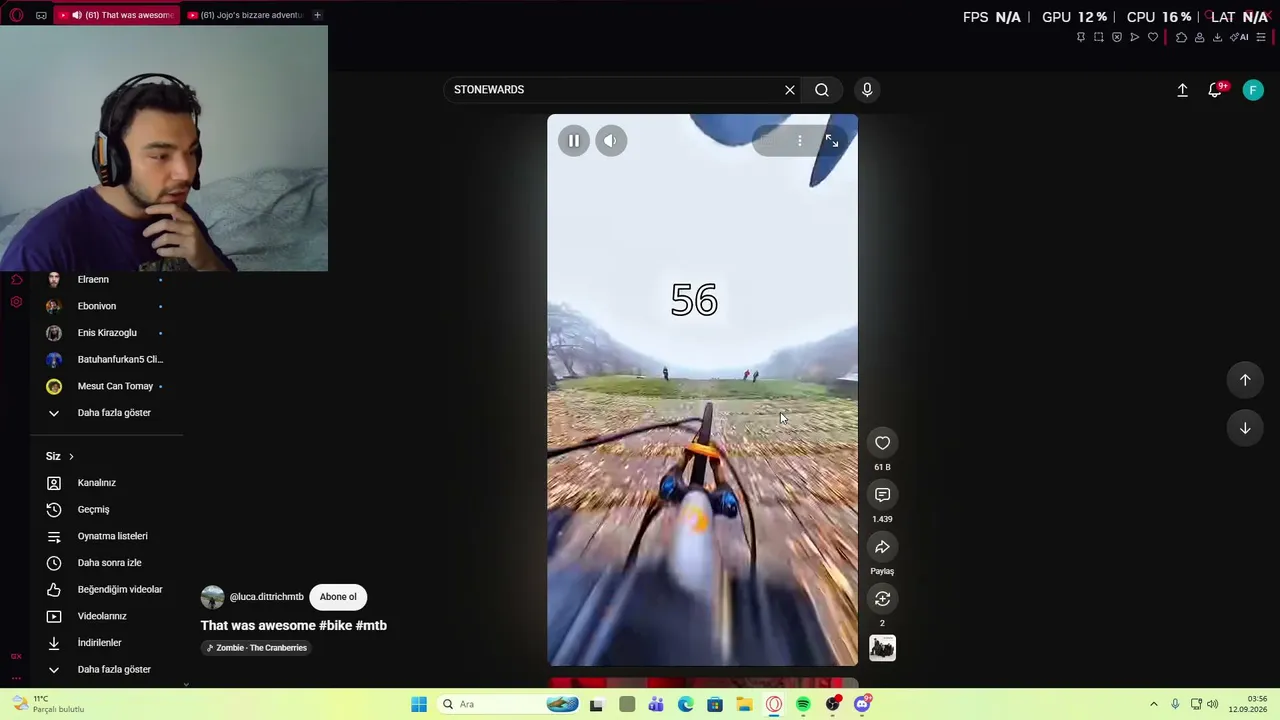The width and height of the screenshot is (1280, 720).
Task: Share this Short using Paylaş arrow
Action: 882,547
